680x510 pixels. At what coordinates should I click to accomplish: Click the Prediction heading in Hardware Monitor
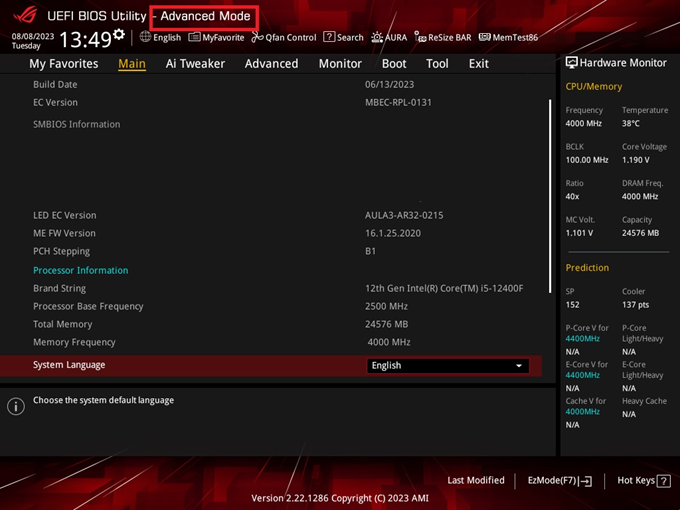tap(587, 268)
